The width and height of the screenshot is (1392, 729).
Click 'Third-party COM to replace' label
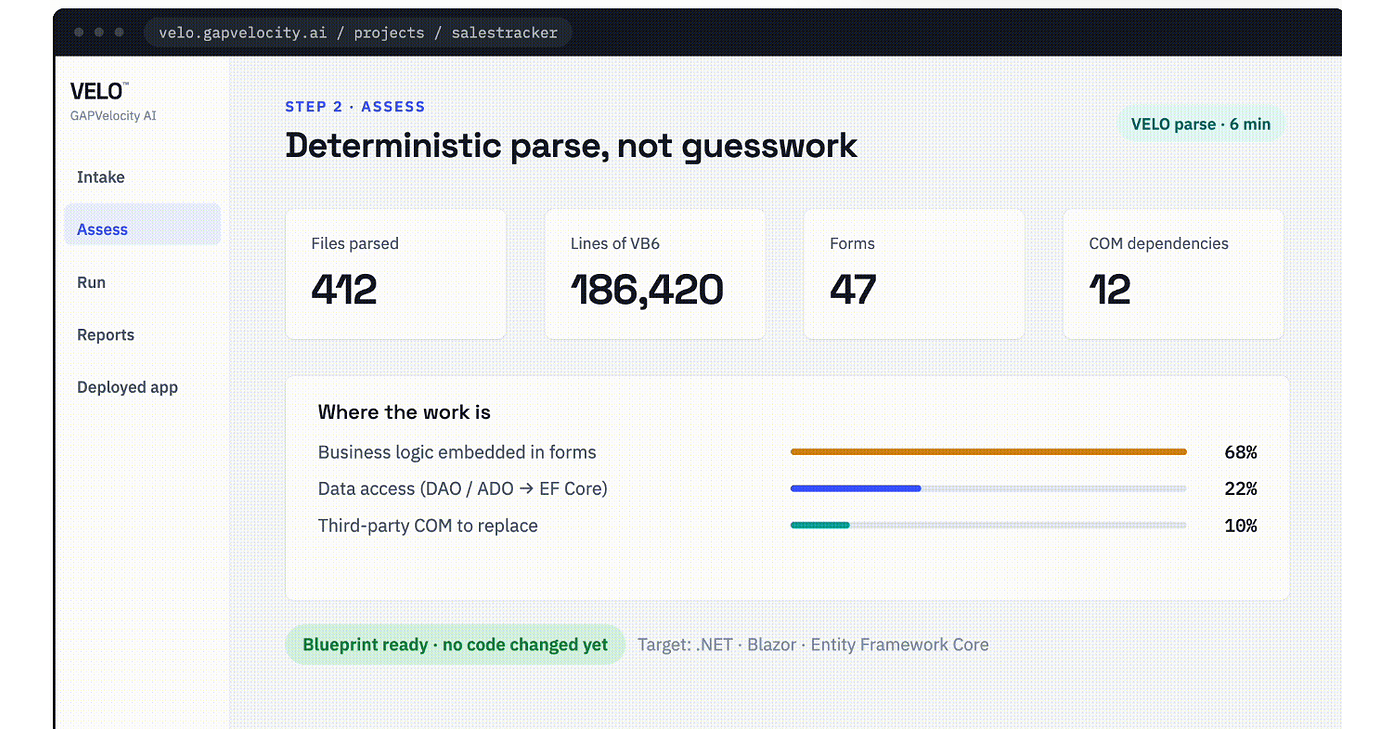[428, 525]
